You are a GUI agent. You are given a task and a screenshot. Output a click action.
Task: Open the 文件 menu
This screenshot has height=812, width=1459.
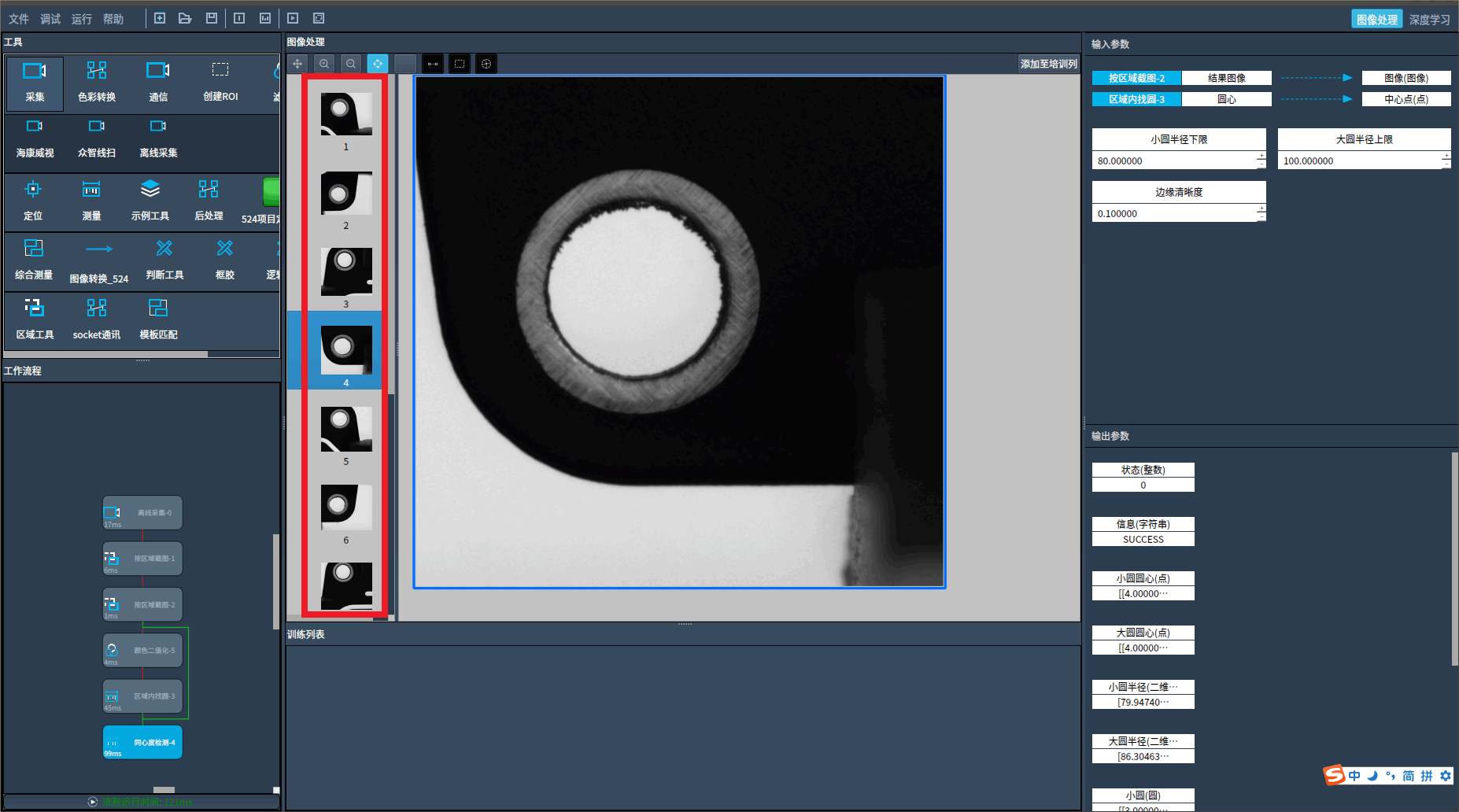point(18,19)
